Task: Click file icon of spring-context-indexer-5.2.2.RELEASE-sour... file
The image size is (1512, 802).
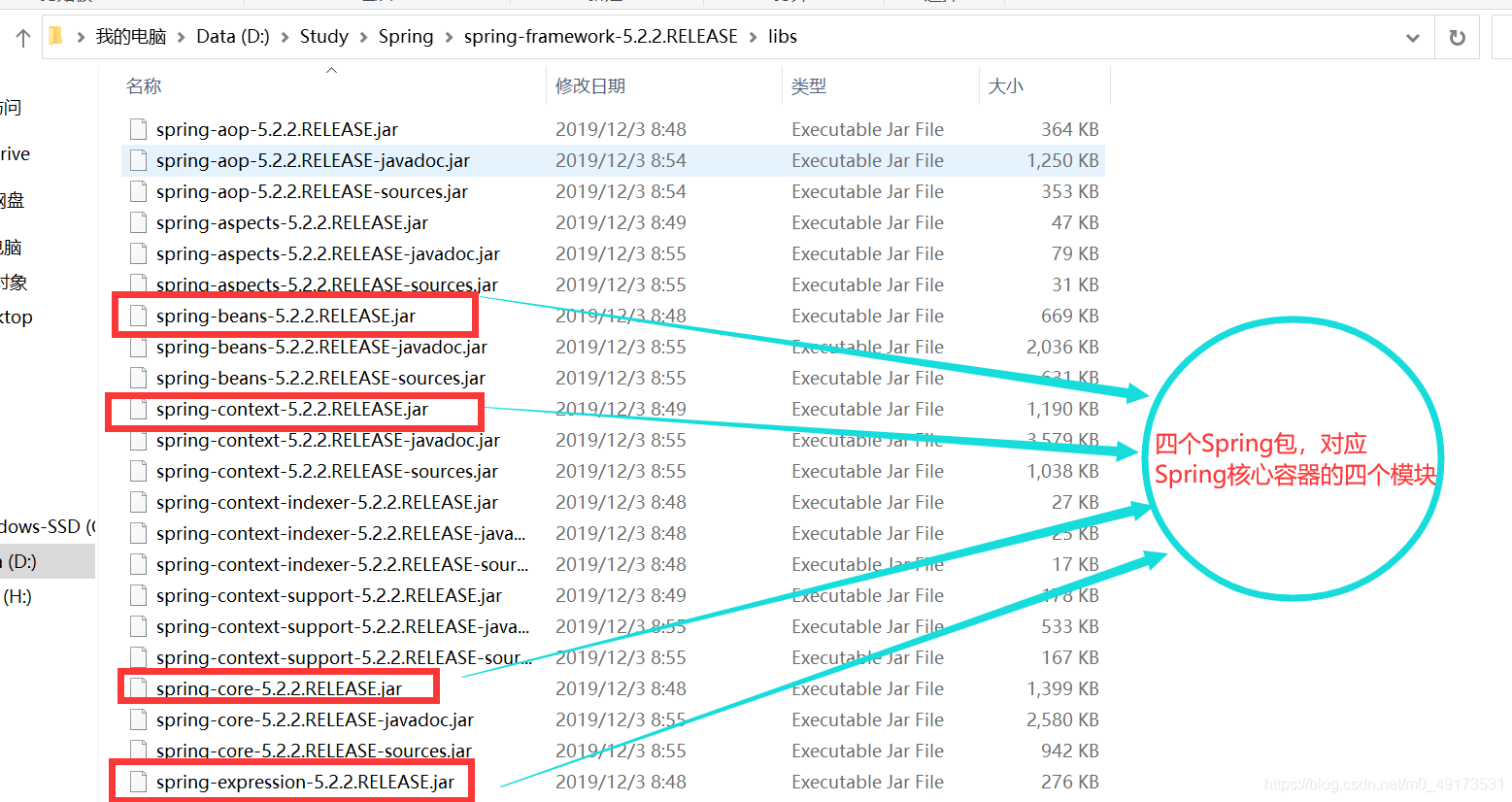Action: pyautogui.click(x=139, y=564)
